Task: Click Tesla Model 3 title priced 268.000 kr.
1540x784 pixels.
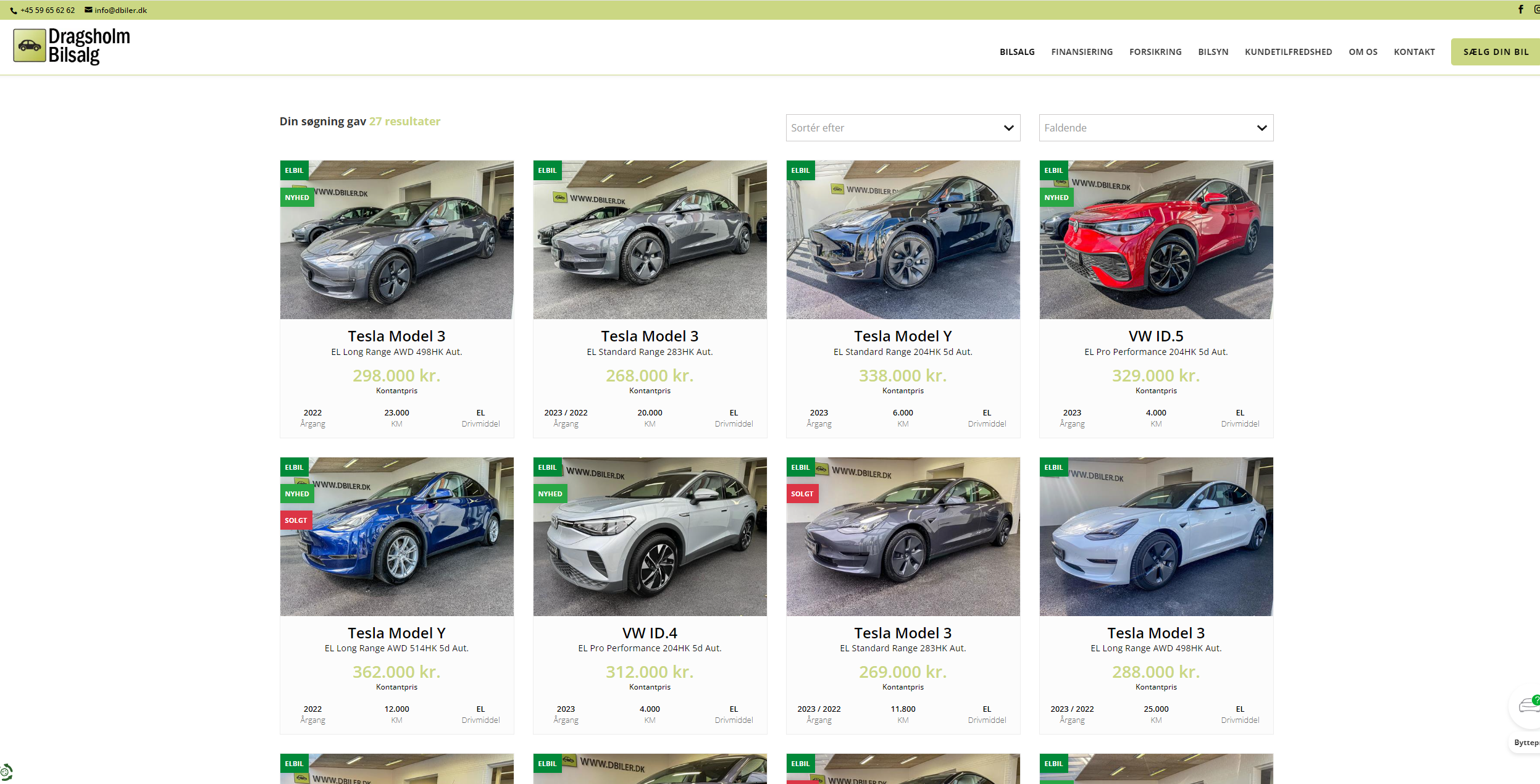Action: click(x=650, y=336)
